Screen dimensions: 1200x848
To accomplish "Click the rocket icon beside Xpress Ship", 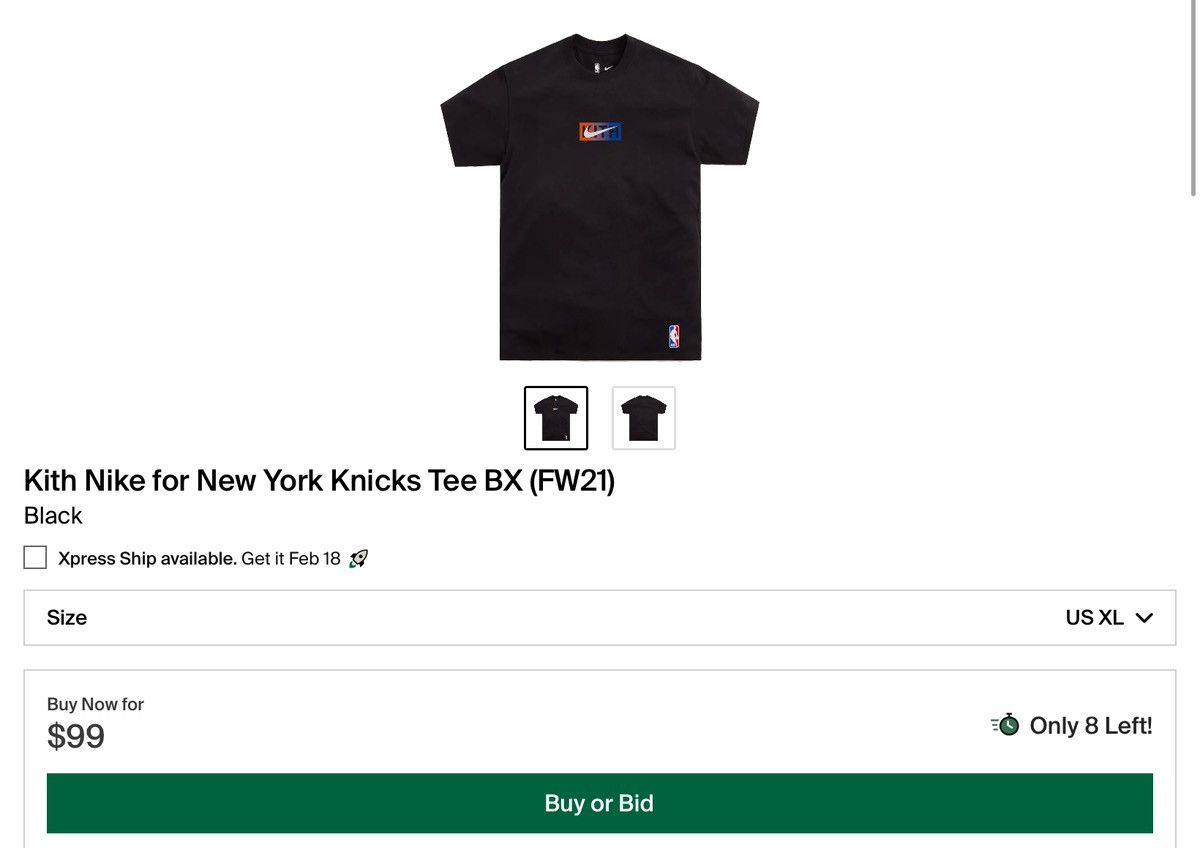I will pyautogui.click(x=358, y=559).
